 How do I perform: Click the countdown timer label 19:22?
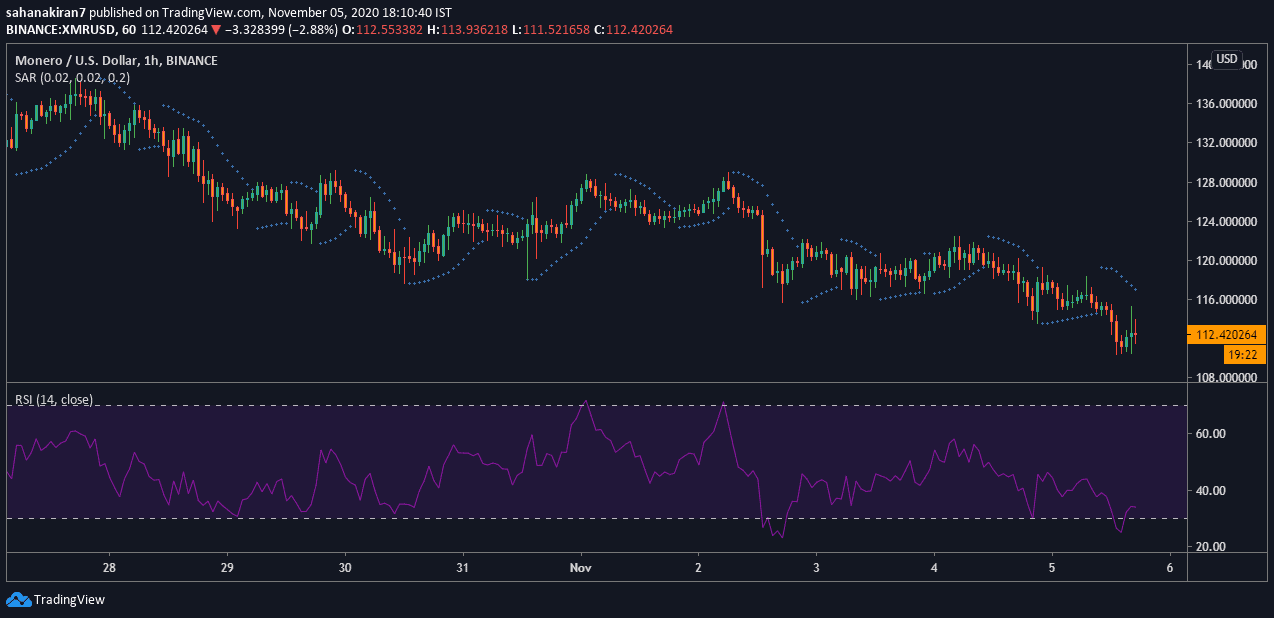[x=1245, y=354]
